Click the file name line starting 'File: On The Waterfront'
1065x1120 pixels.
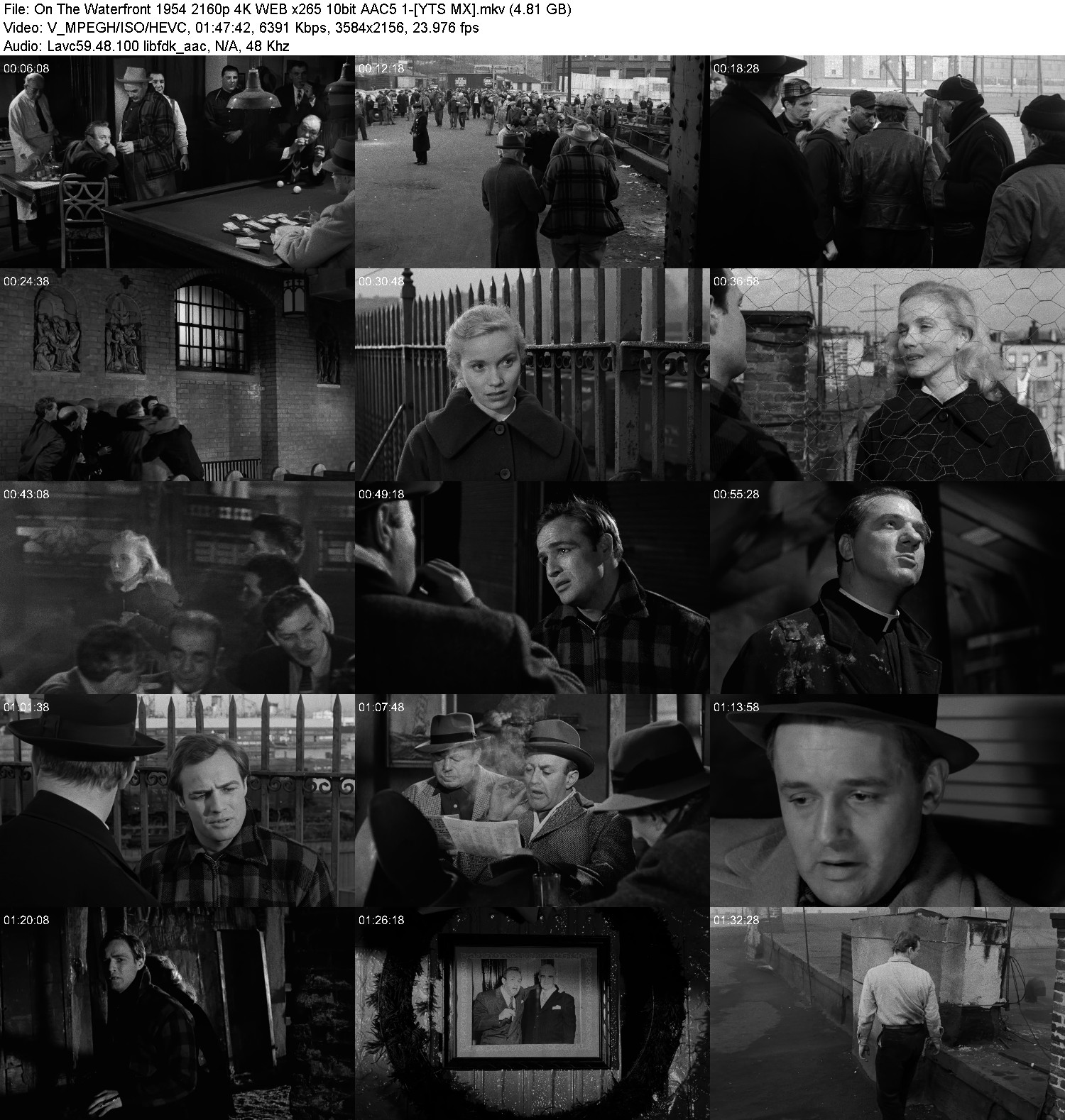point(287,10)
